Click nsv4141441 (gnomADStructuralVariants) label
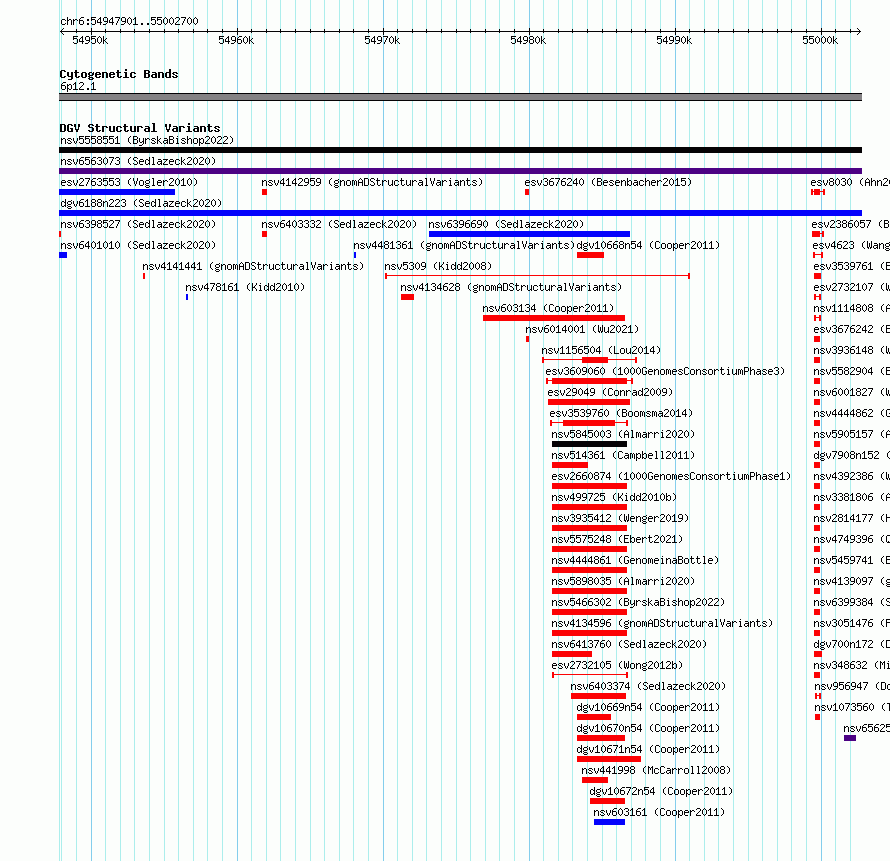The height and width of the screenshot is (861, 890). coord(253,266)
